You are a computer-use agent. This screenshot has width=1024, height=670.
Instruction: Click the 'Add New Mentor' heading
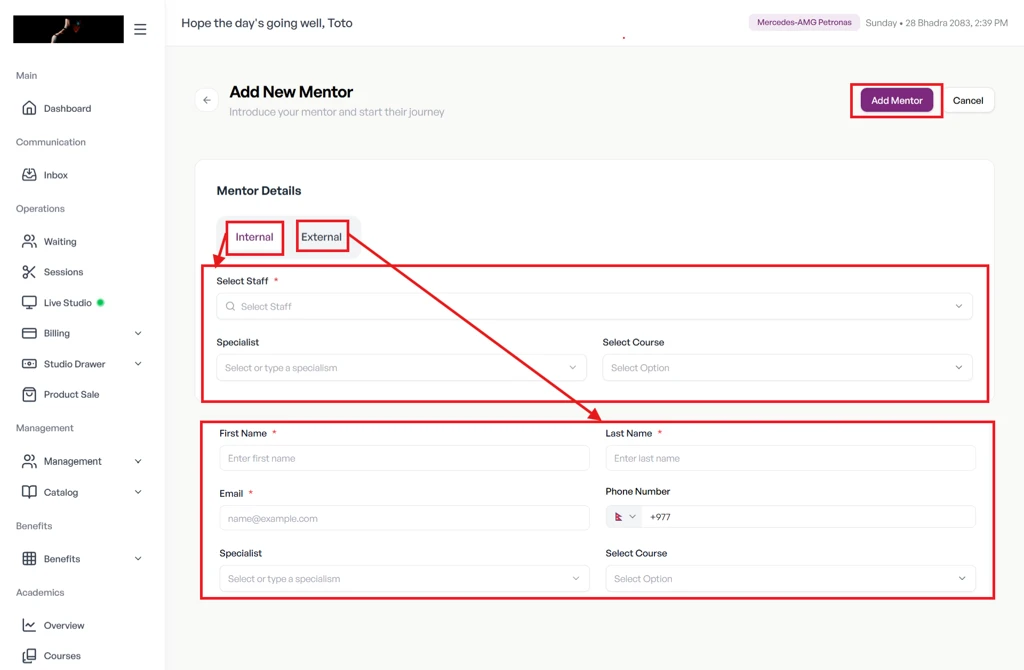pyautogui.click(x=291, y=92)
